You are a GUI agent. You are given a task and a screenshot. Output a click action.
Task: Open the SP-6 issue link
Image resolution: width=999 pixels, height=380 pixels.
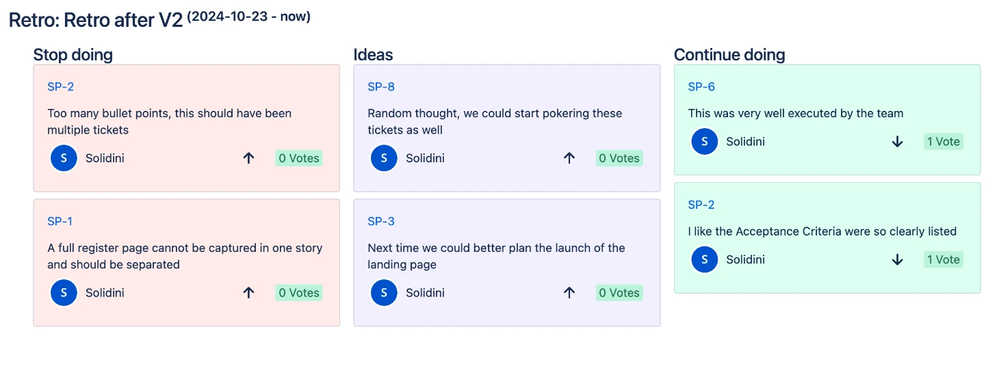[x=701, y=87]
